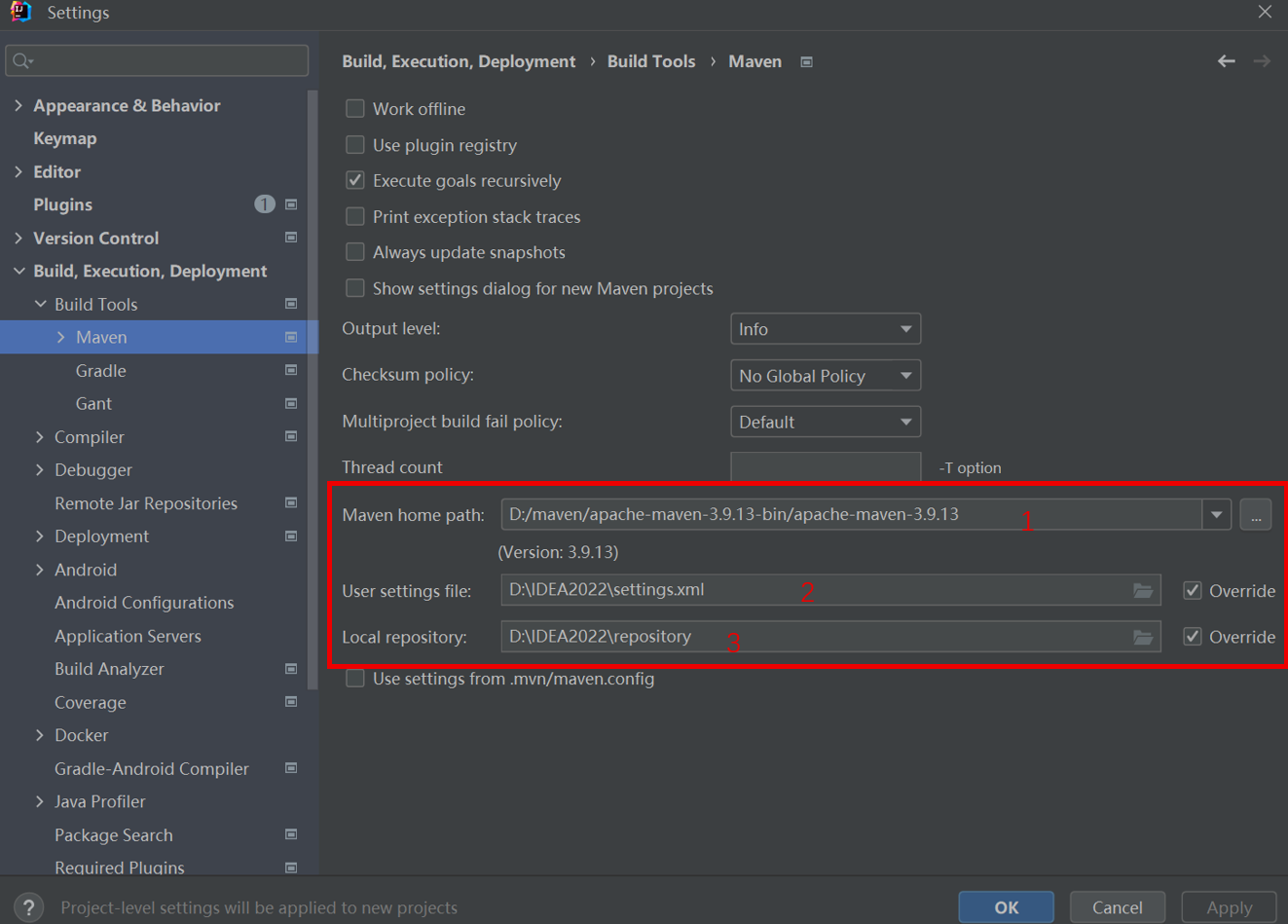Screen dimensions: 1288x924
Task: Uncheck Override for User settings file
Action: [x=1193, y=590]
